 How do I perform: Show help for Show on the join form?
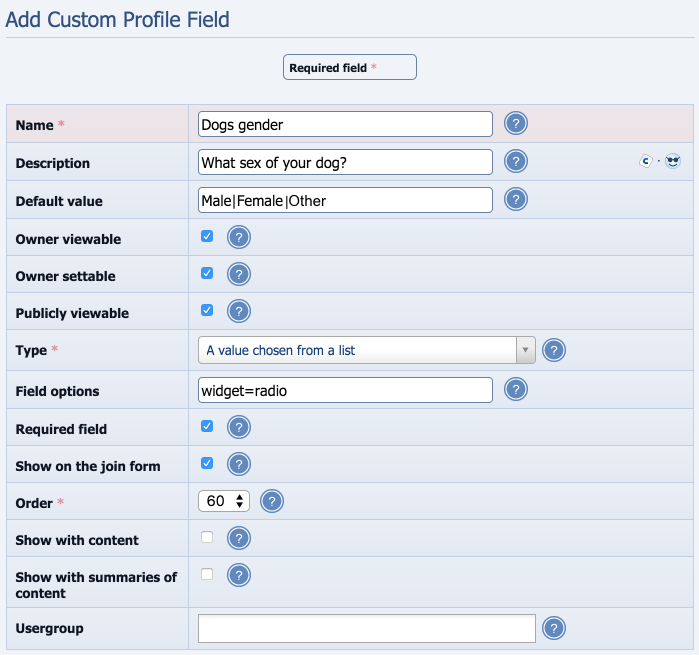239,464
